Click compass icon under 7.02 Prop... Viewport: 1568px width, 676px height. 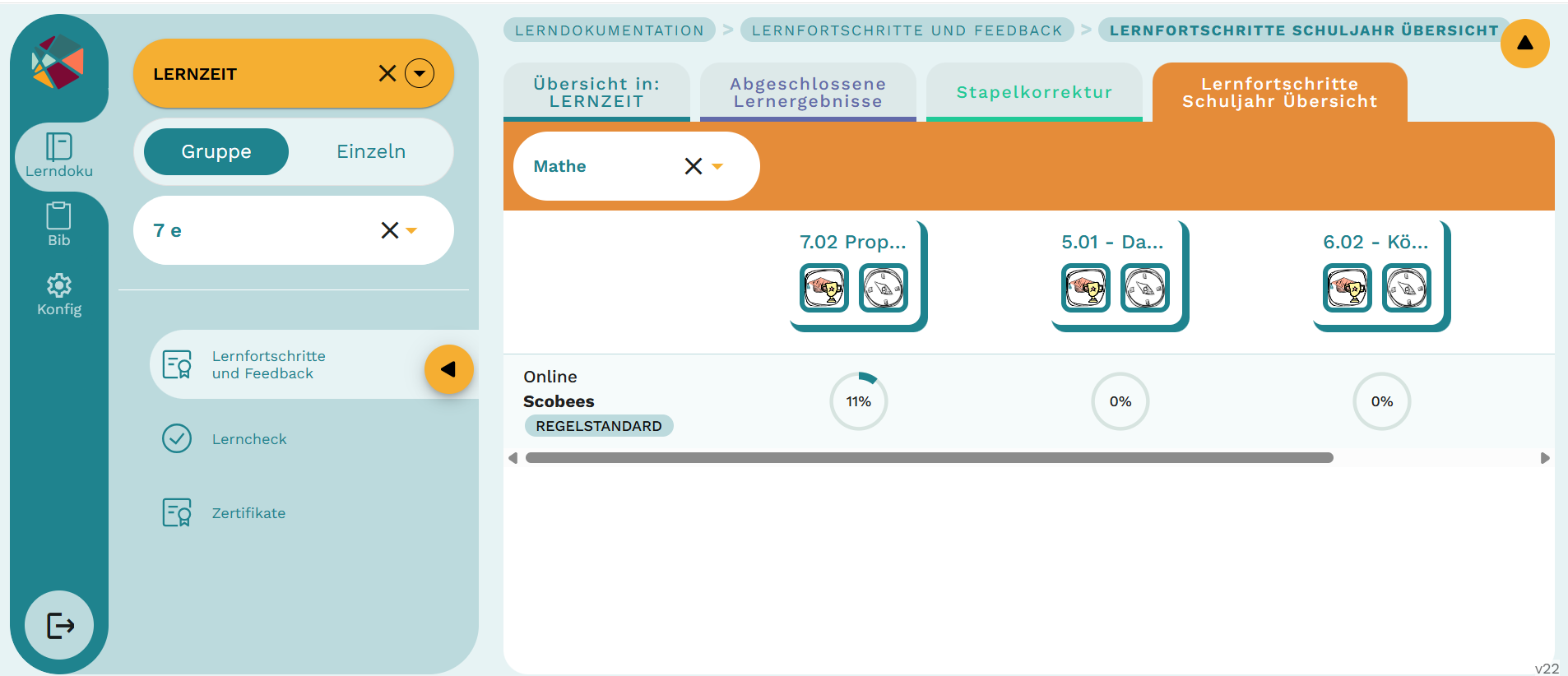point(884,288)
